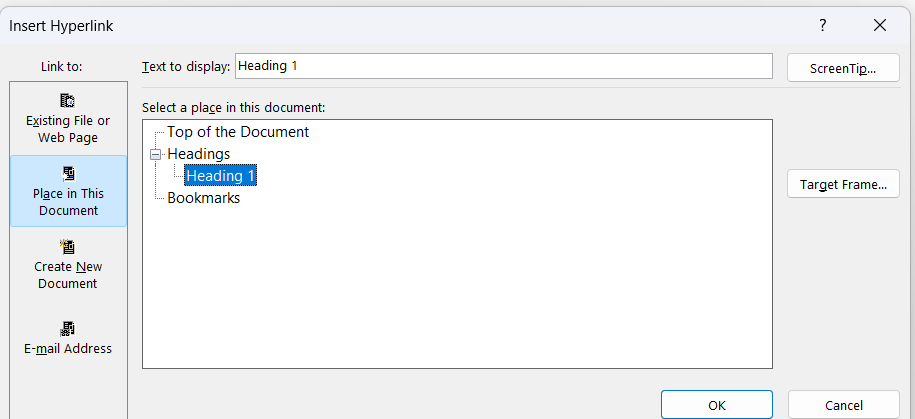Click the Insert Hyperlink title bar

408,26
